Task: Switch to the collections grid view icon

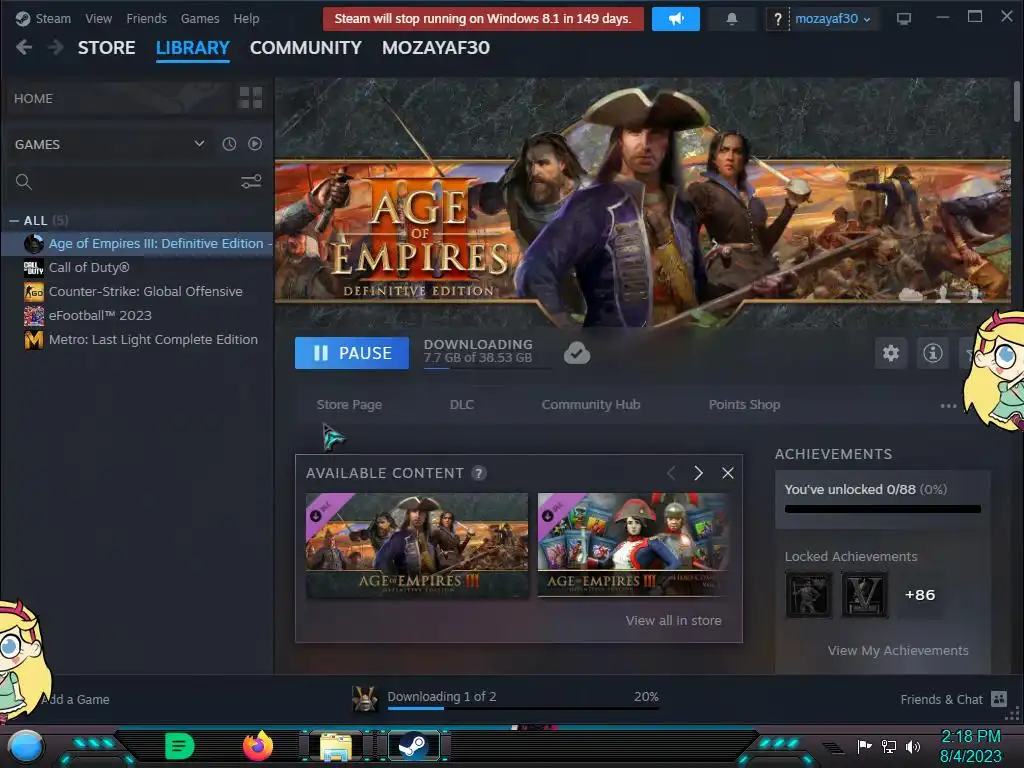Action: 250,98
